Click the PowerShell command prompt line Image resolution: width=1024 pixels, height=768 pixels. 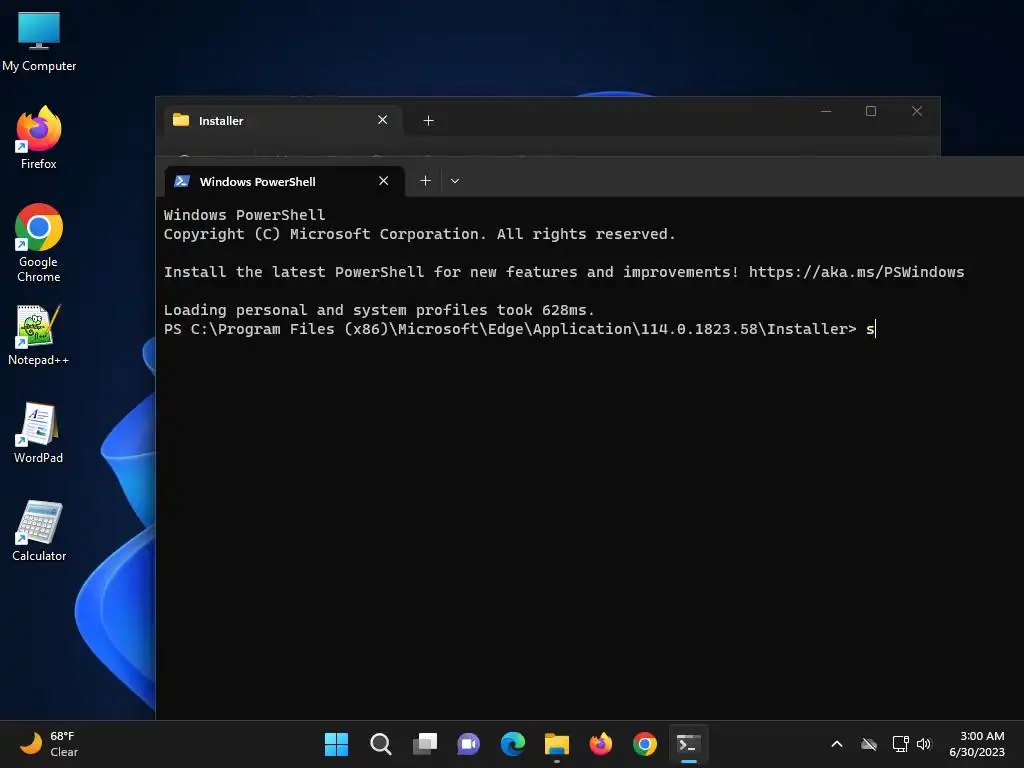[519, 328]
